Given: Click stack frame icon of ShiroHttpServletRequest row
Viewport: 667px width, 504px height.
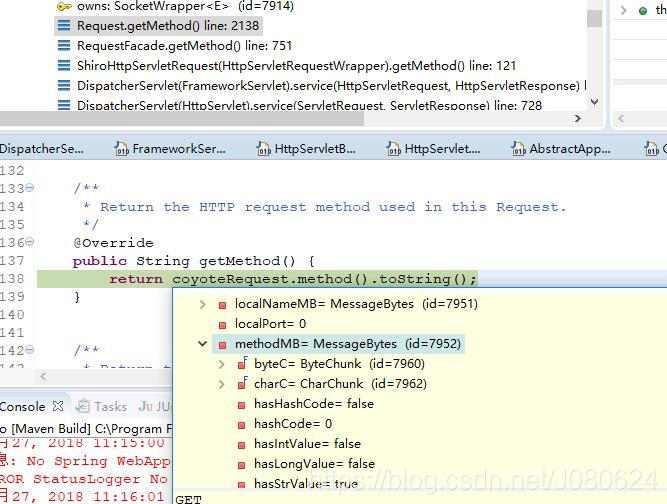Looking at the screenshot, I should 64,65.
